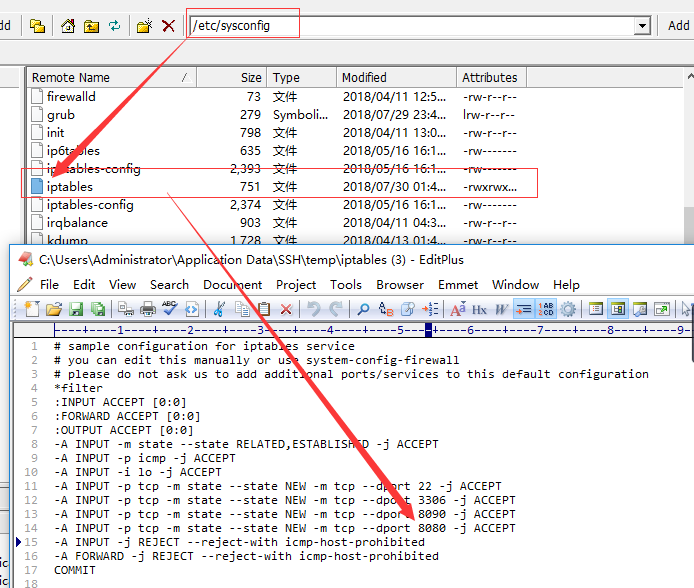The width and height of the screenshot is (694, 588).
Task: Open EditPlus Tools menu
Action: tap(346, 284)
